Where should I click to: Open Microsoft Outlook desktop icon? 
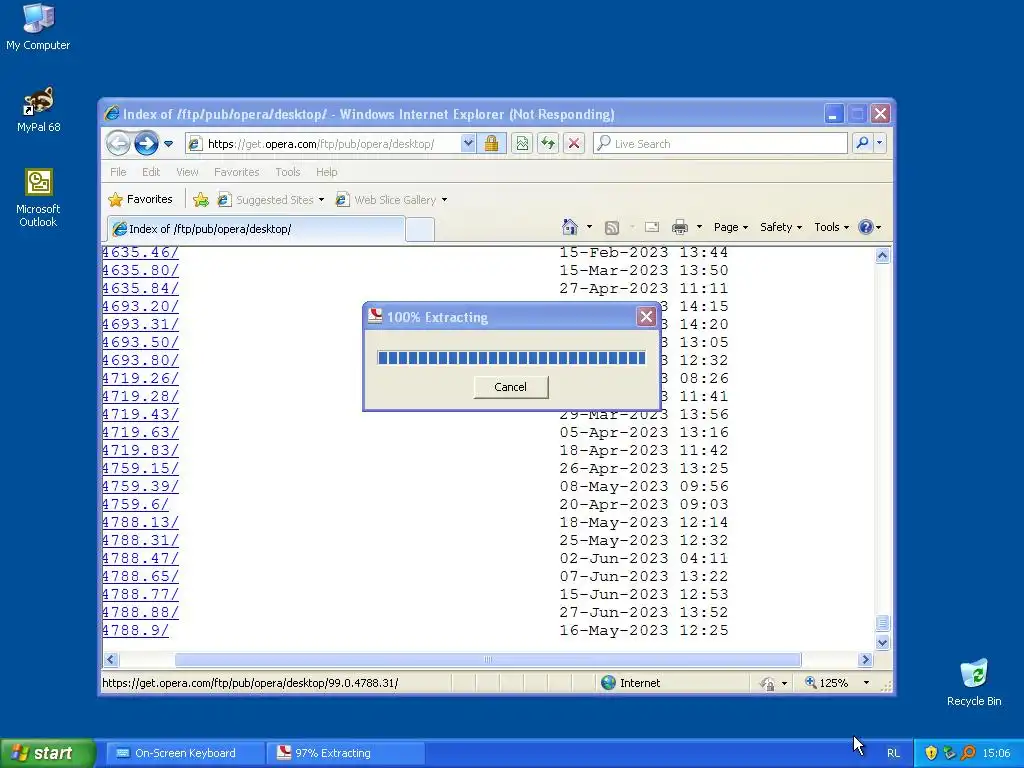point(38,198)
